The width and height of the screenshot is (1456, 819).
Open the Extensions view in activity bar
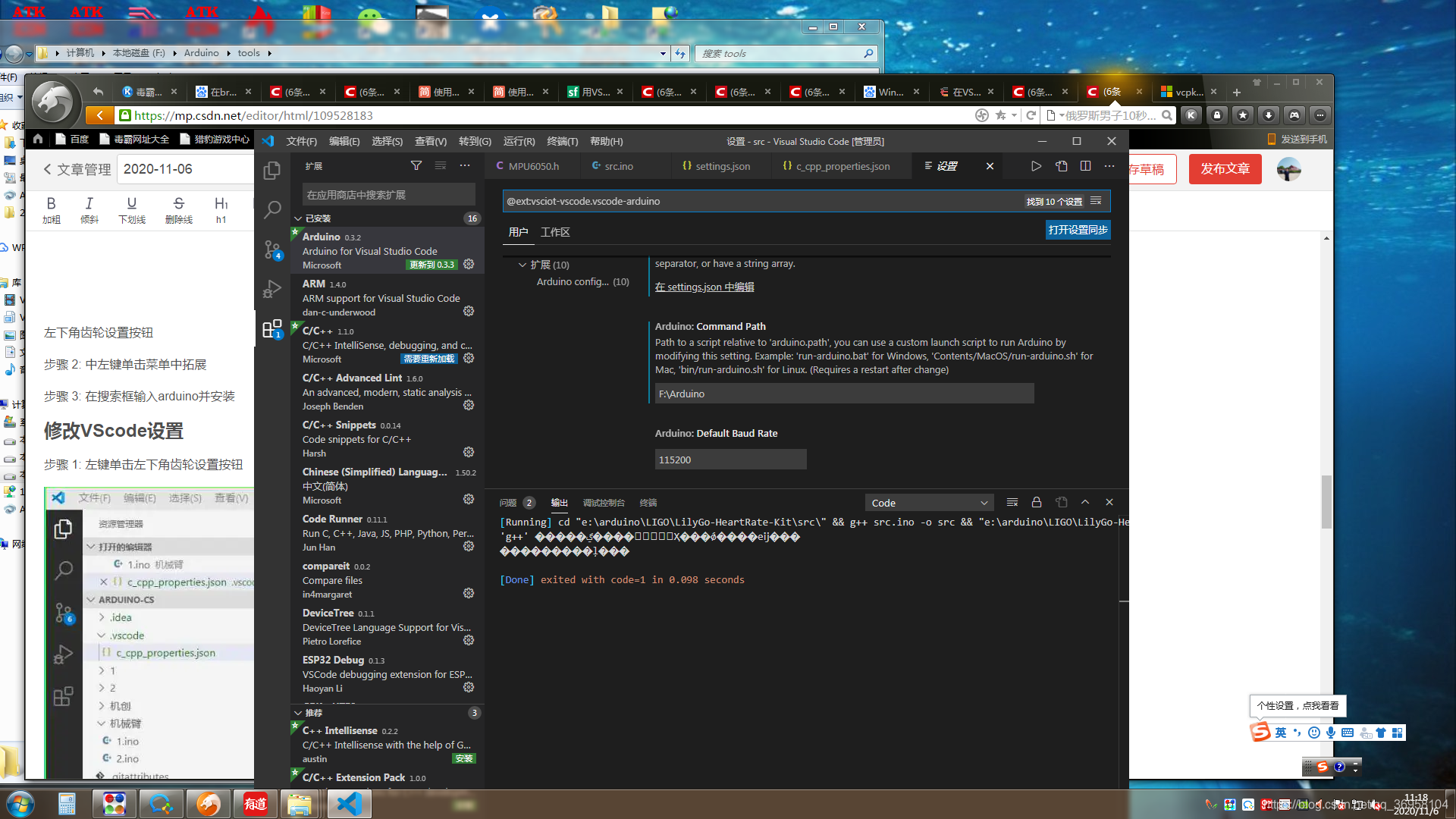tap(271, 328)
